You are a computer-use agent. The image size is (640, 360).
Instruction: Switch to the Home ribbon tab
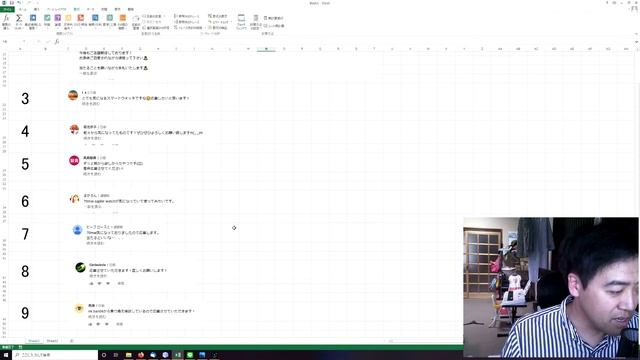(23, 9)
